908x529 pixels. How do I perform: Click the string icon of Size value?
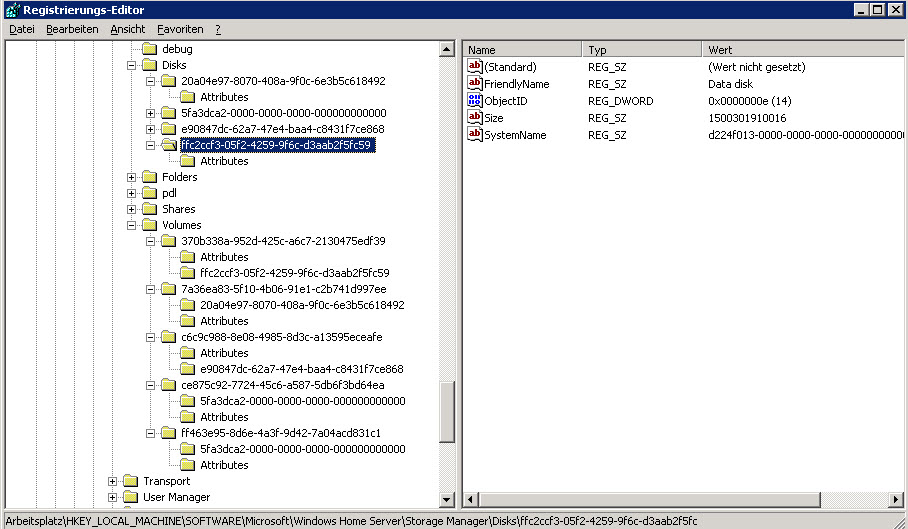(x=475, y=117)
